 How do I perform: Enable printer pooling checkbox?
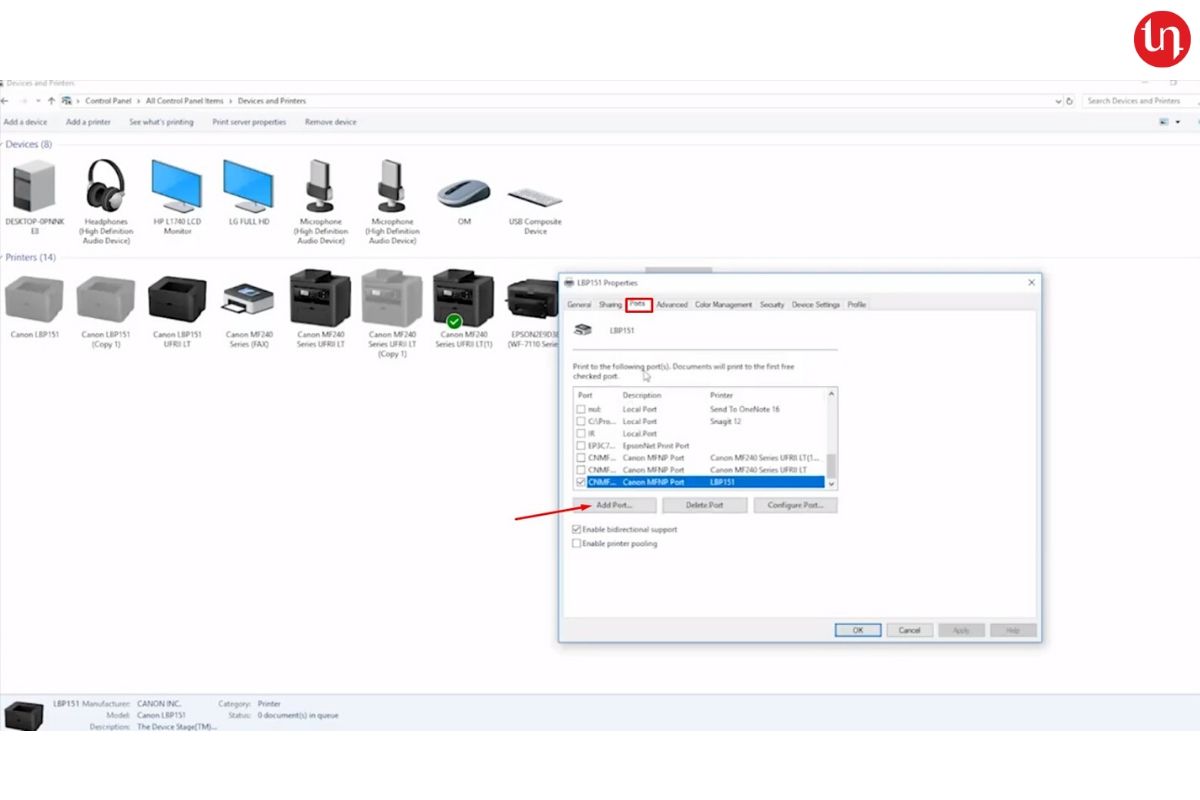576,544
